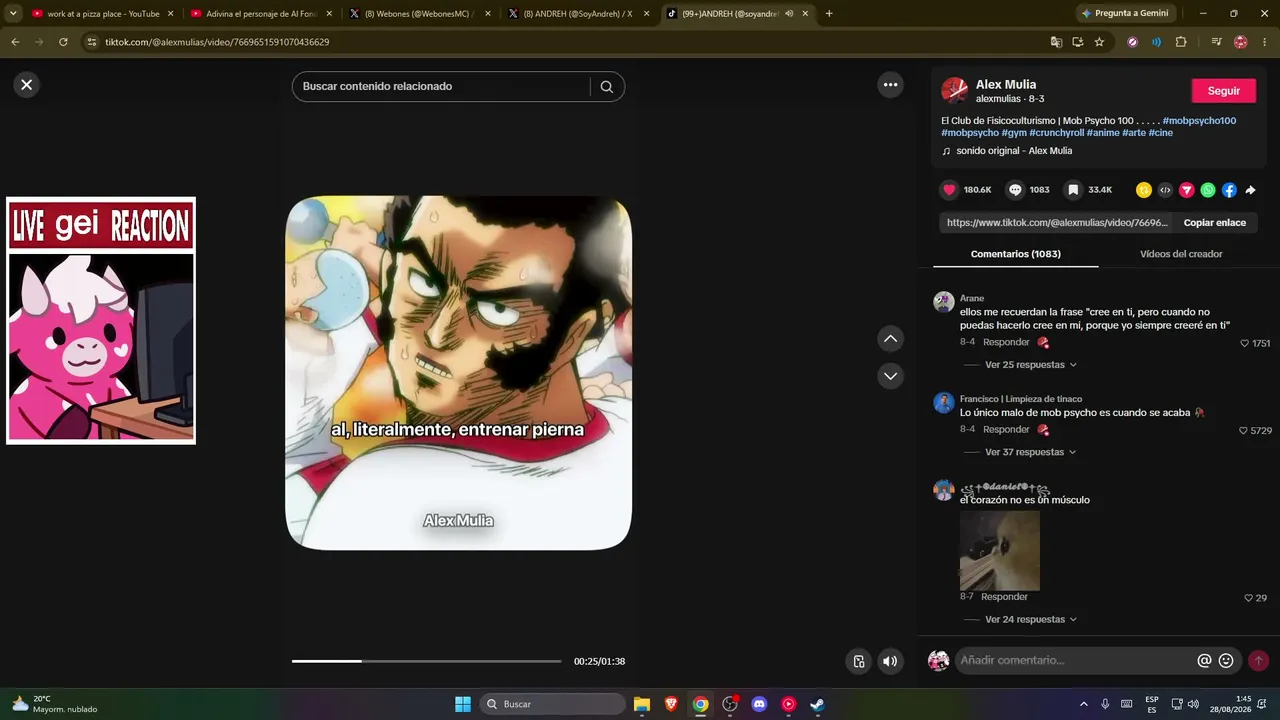
Task: Open the Chrome three-dot menu
Action: pos(1265,42)
